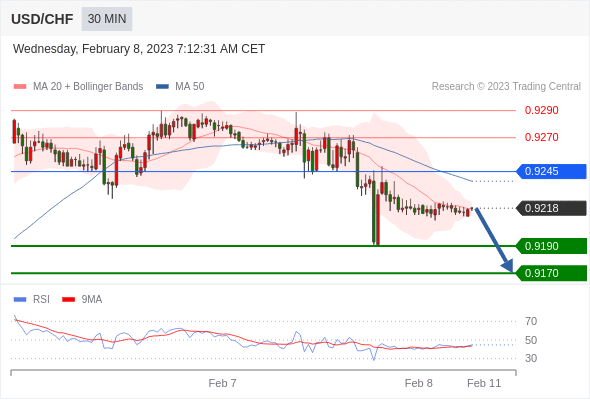Click the RSI 50 level label
Screen dimensions: 590x400
(531, 340)
